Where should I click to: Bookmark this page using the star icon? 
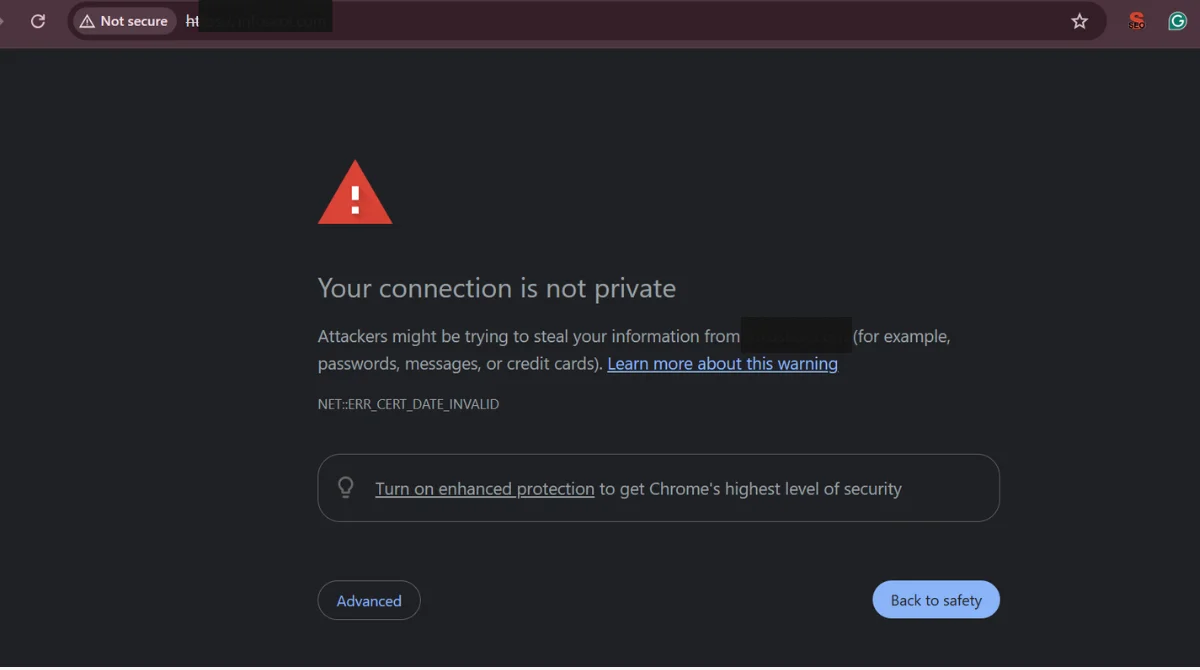tap(1079, 20)
